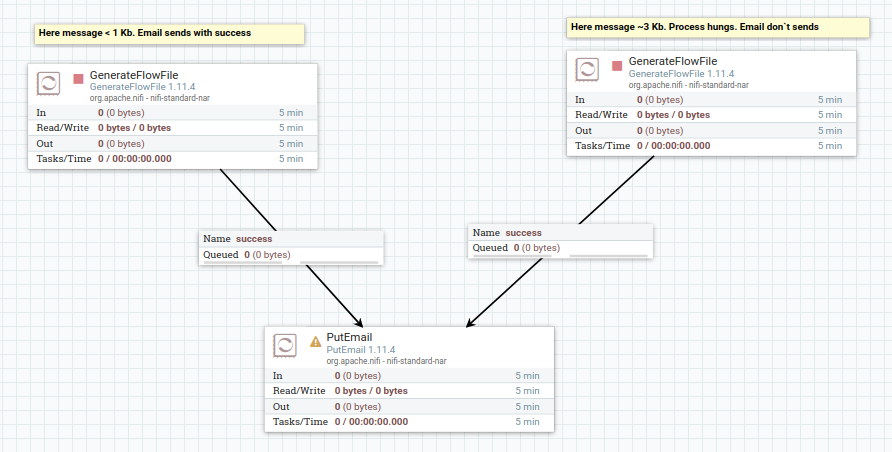Click the right GenerateFlowFile red stopped indicator
892x452 pixels.
(x=617, y=66)
